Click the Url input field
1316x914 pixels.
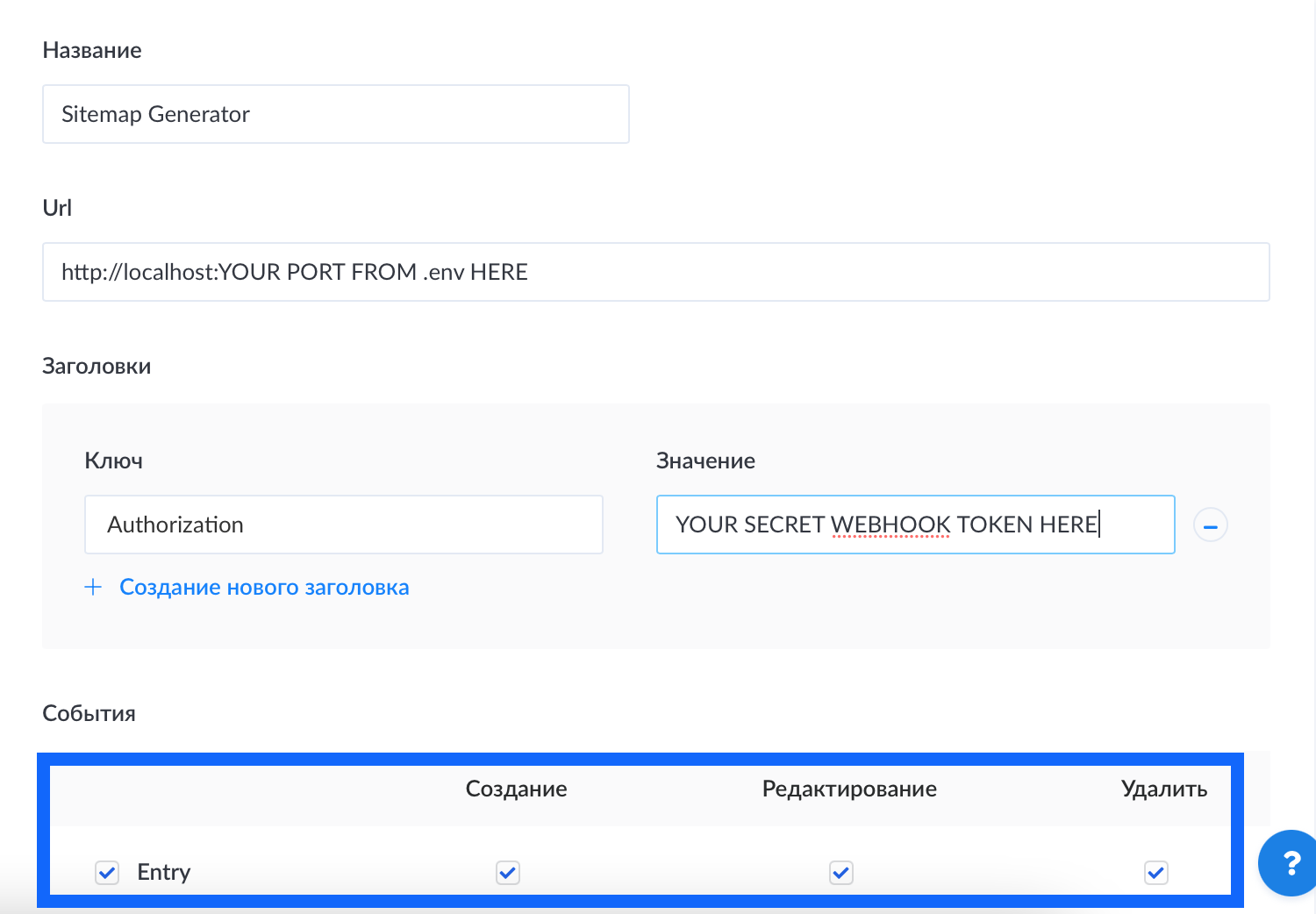656,272
